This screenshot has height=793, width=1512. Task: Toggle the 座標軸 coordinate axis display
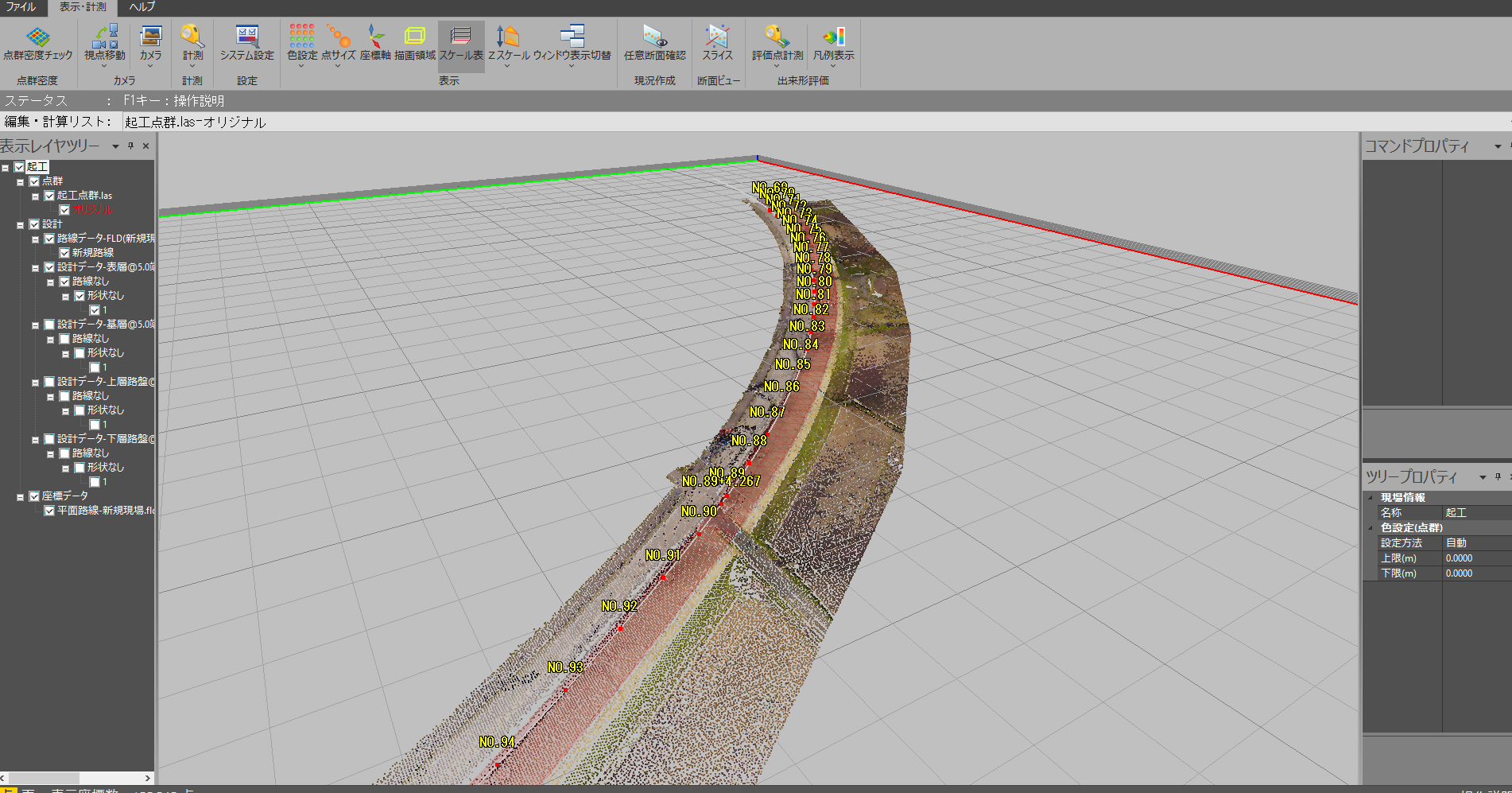[x=375, y=44]
